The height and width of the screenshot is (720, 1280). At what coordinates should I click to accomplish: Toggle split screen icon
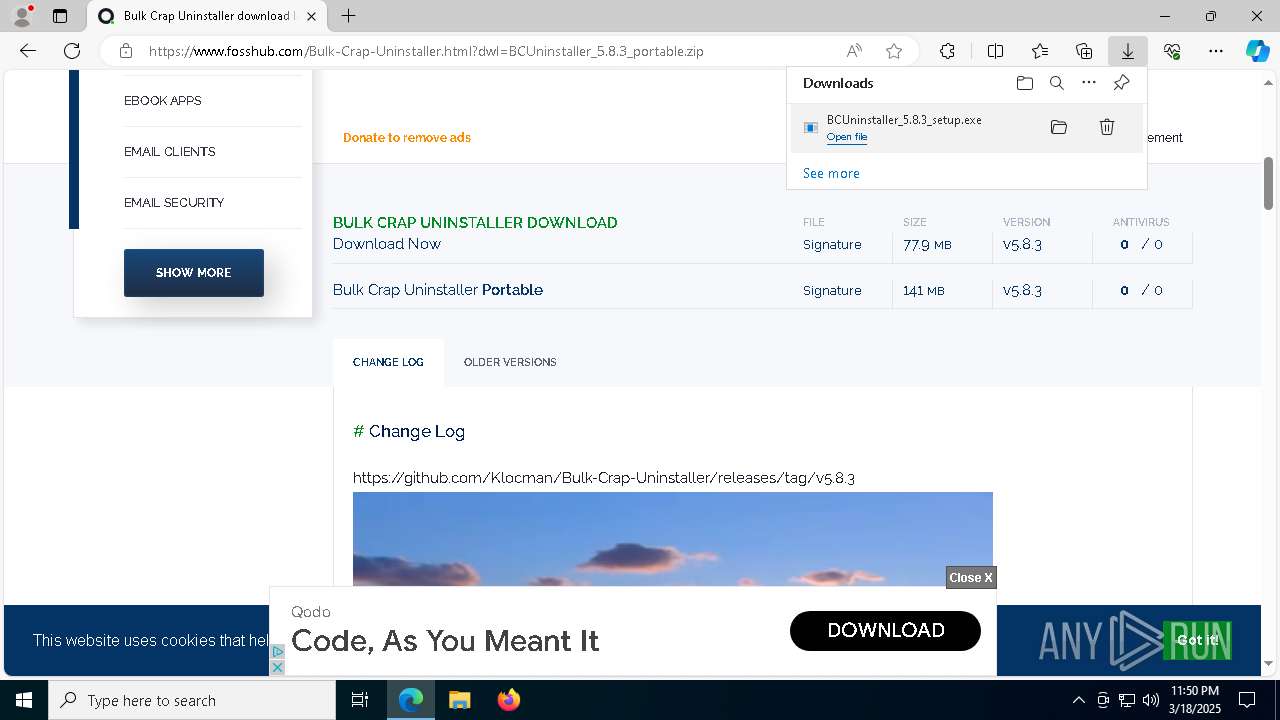coord(995,51)
